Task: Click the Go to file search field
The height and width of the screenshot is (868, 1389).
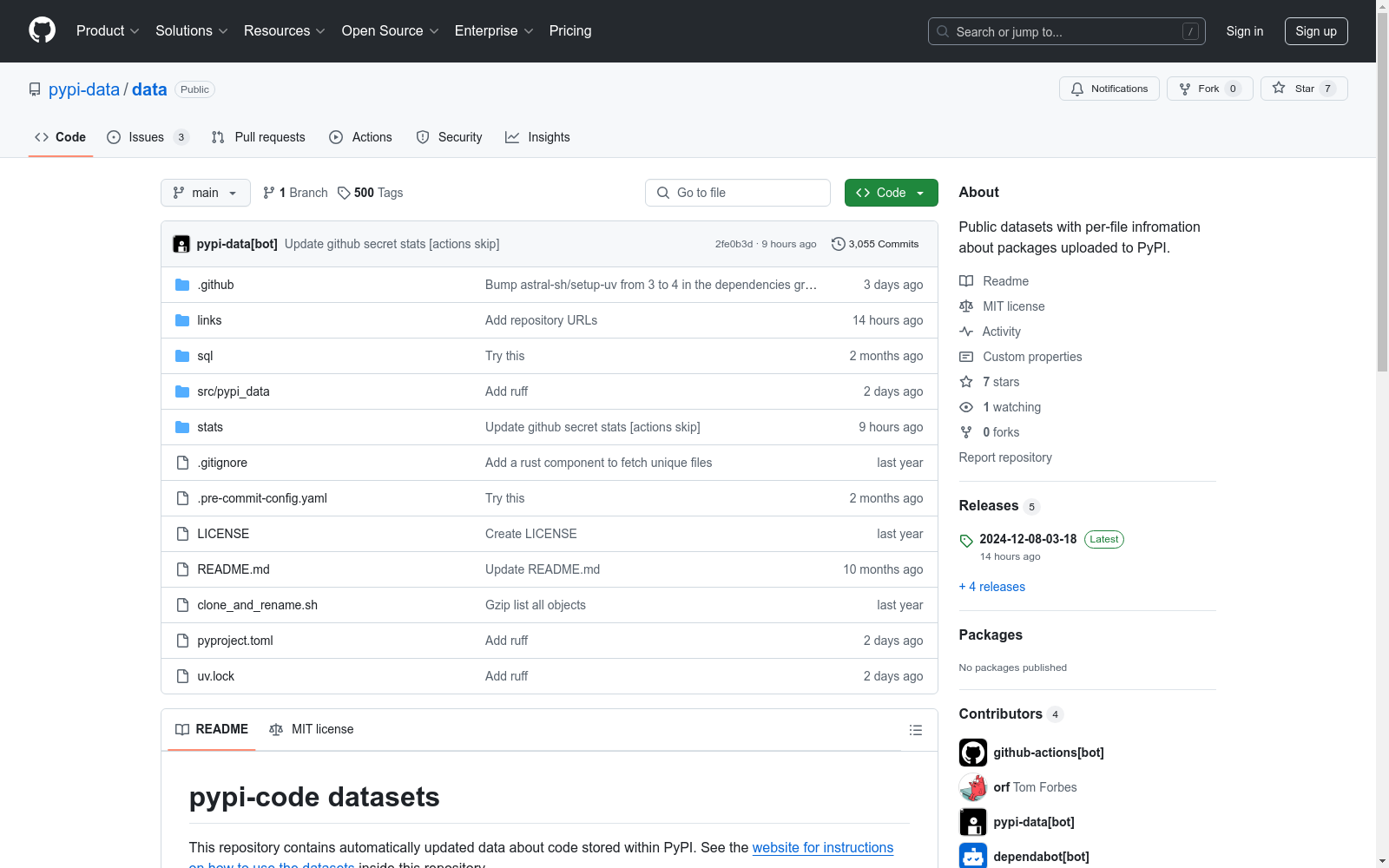Action: (x=738, y=193)
